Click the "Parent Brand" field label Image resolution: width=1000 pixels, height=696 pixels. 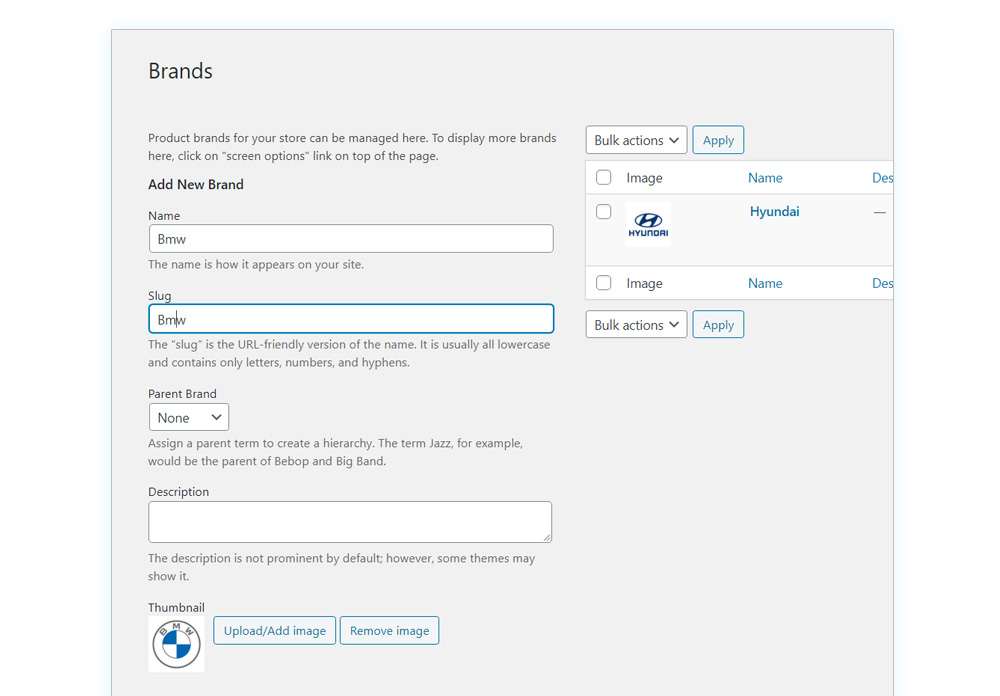click(x=182, y=394)
